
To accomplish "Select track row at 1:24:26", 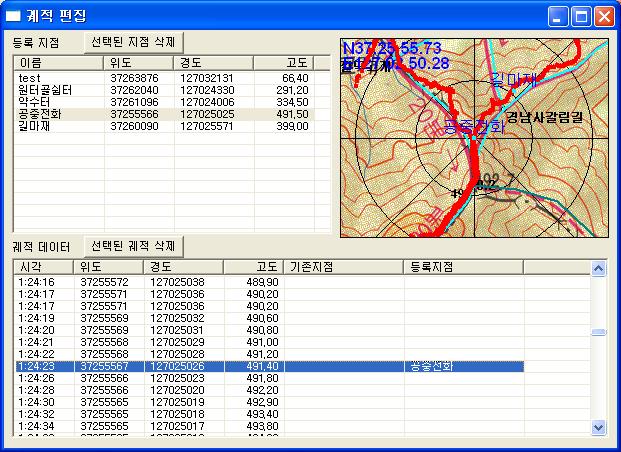I will tap(270, 378).
